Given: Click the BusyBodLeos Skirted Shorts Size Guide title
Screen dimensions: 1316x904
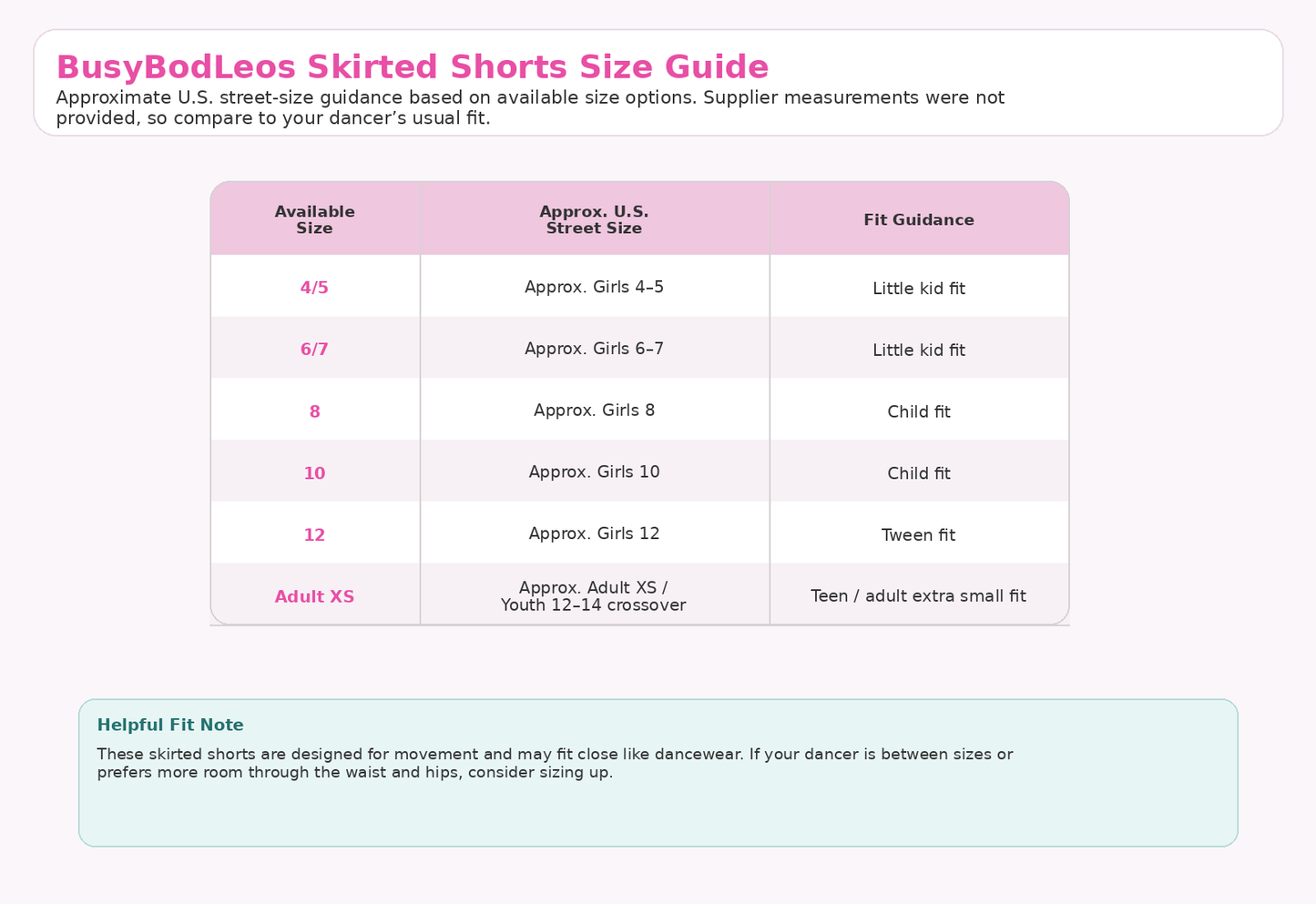Looking at the screenshot, I should coord(413,67).
